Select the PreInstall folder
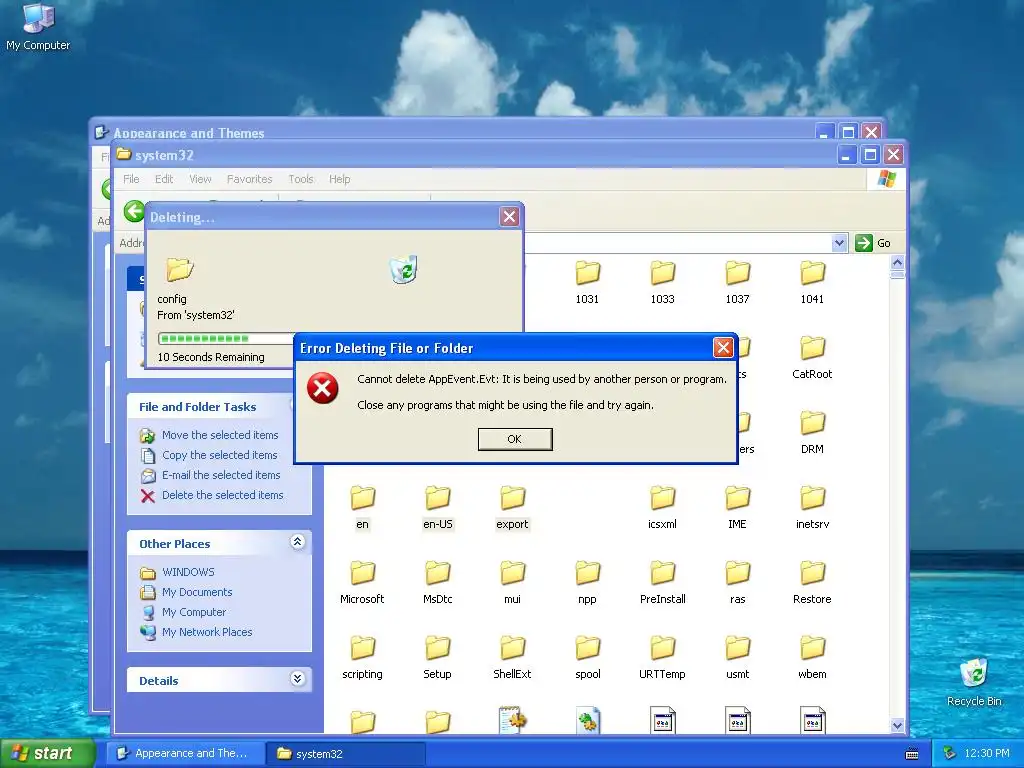This screenshot has width=1024, height=768. [662, 583]
